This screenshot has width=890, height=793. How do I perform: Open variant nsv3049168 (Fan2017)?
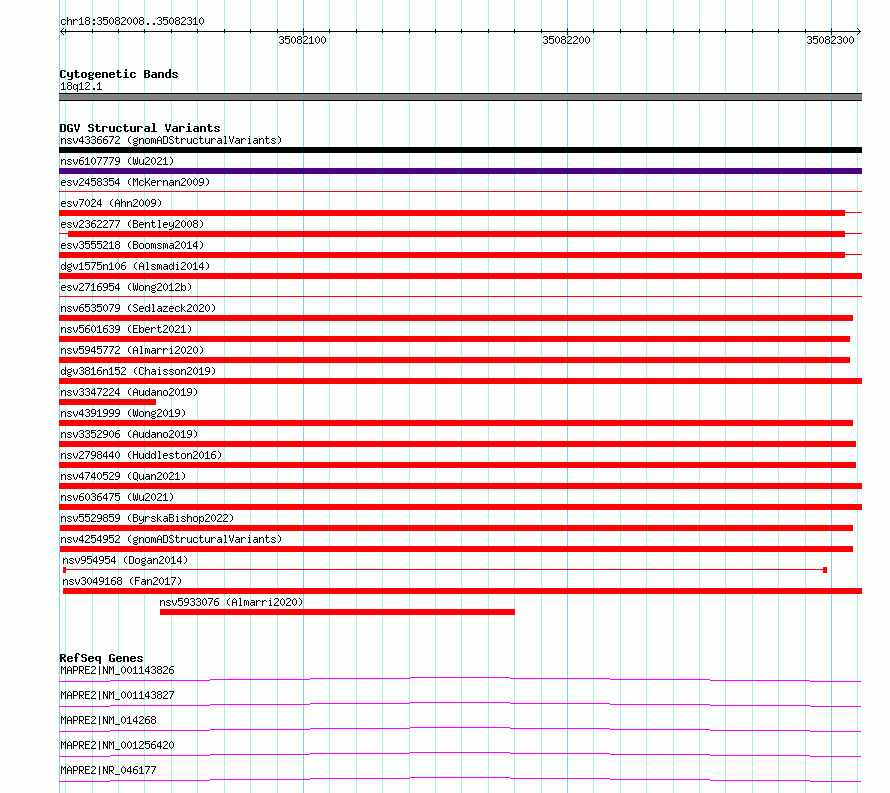pos(122,581)
